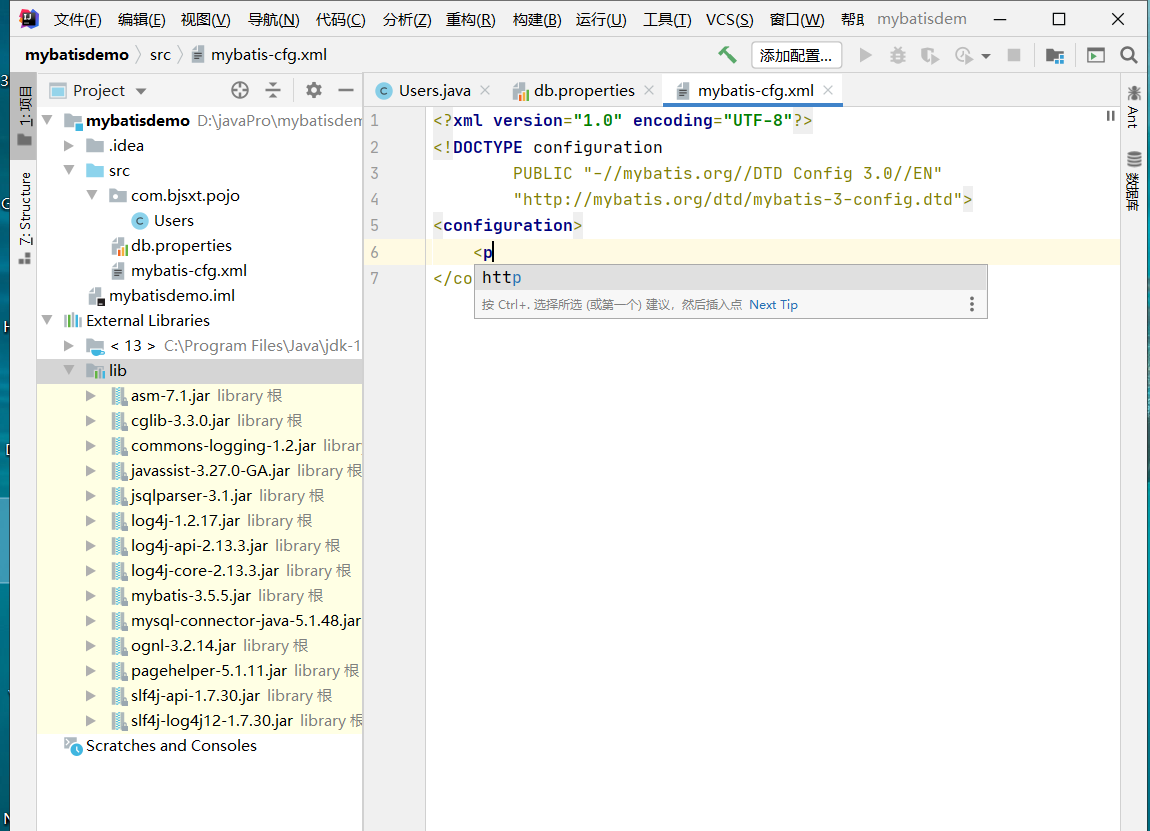Collapse the com.bjsxt.pojo package
The width and height of the screenshot is (1150, 831).
tap(92, 195)
